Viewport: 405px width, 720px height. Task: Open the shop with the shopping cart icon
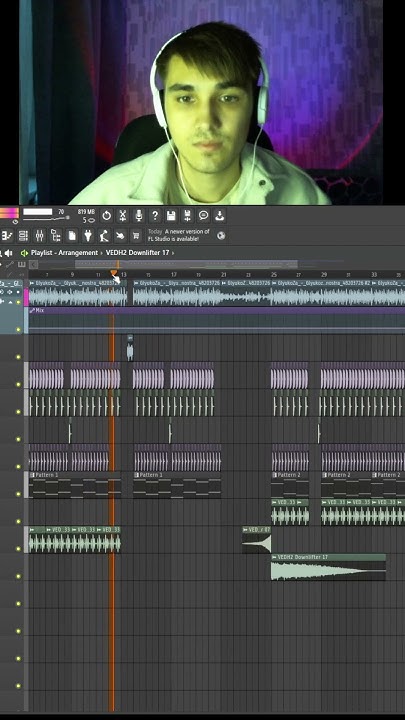pos(136,236)
